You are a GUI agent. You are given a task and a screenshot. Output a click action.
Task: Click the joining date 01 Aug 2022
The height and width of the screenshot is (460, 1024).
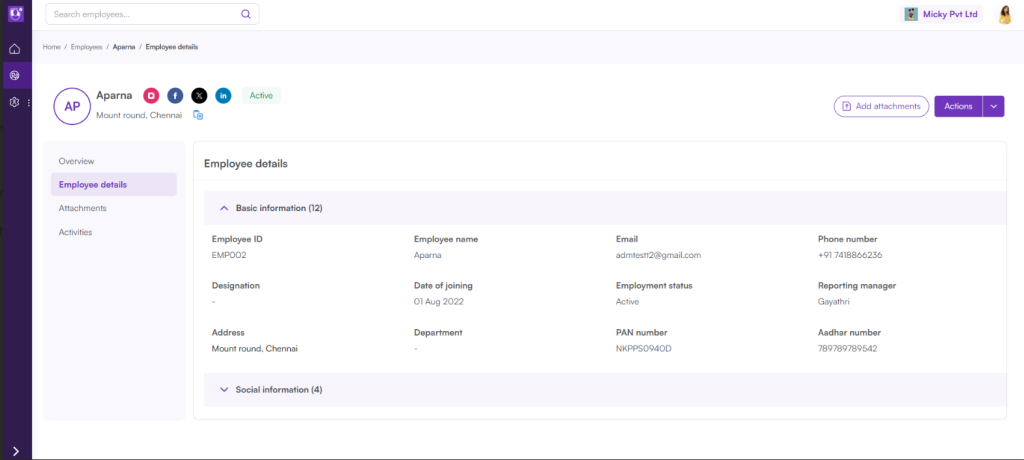[439, 302]
